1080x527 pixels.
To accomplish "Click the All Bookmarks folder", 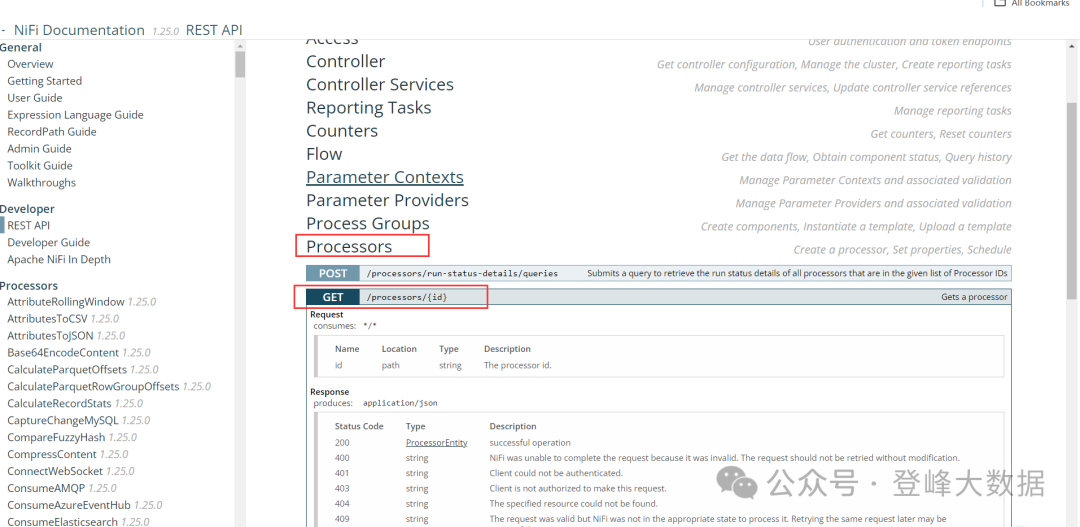I will pos(1032,3).
